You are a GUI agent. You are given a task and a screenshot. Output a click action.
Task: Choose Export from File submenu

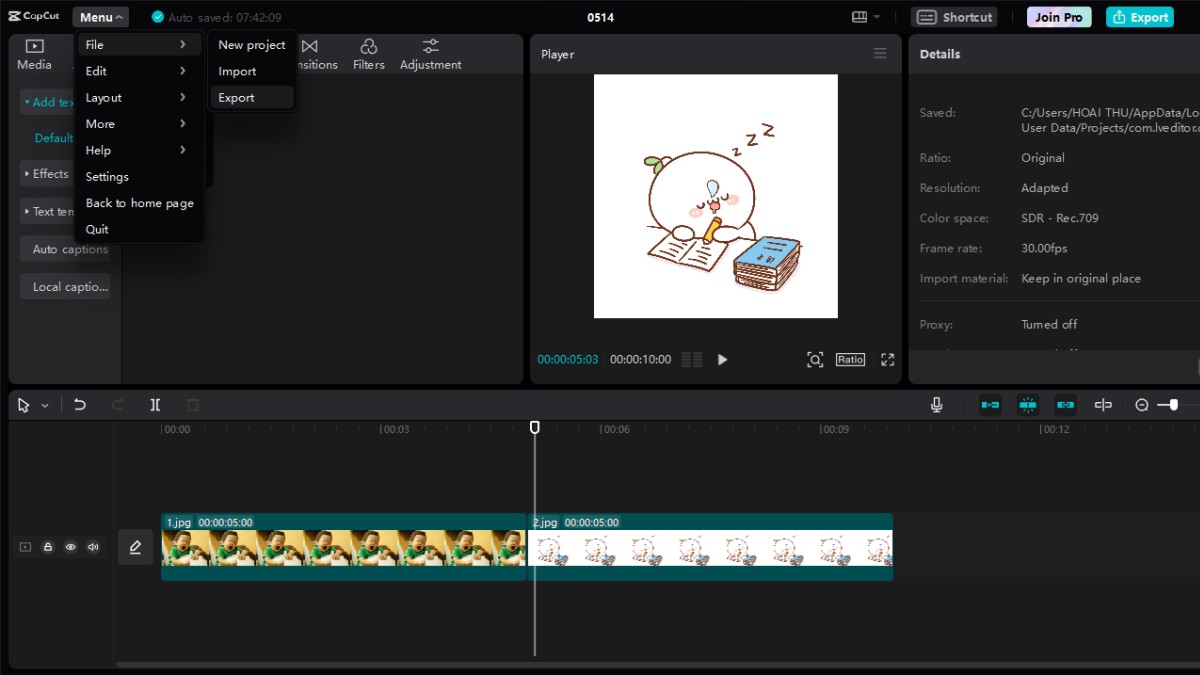[x=237, y=98]
